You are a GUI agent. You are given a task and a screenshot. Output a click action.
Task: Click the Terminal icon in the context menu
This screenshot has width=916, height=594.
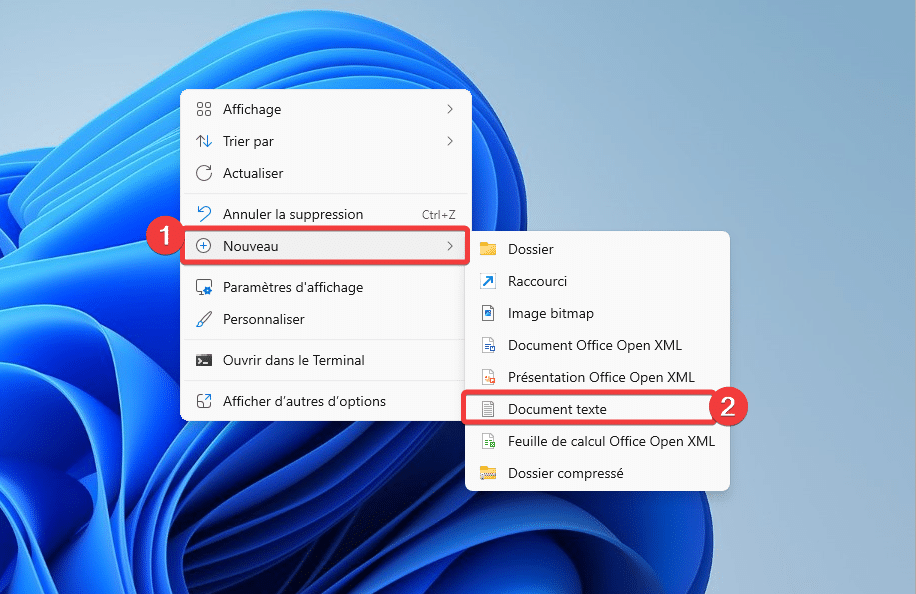[204, 360]
